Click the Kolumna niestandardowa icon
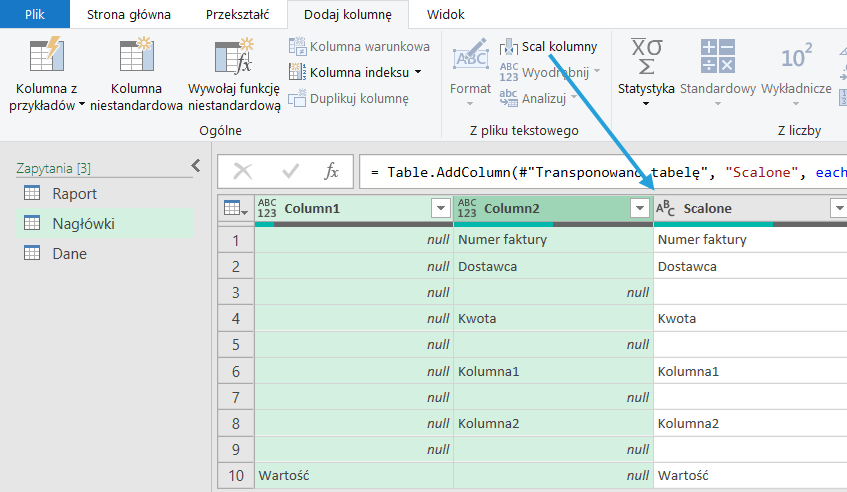The height and width of the screenshot is (492, 847). click(135, 56)
